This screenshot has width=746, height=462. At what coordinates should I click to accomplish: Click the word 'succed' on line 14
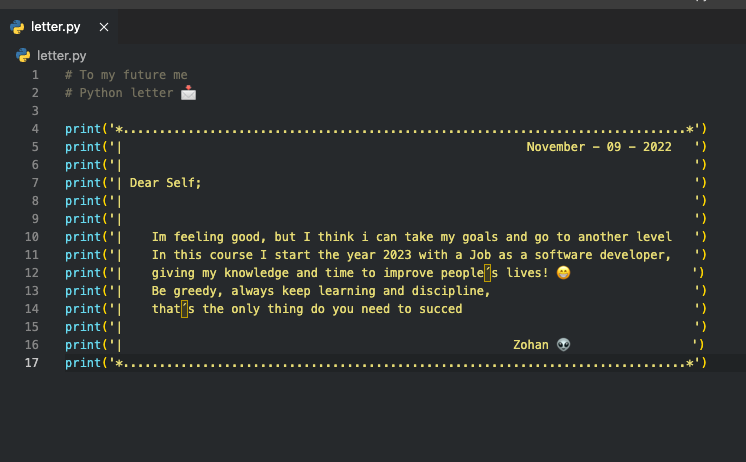(x=441, y=309)
